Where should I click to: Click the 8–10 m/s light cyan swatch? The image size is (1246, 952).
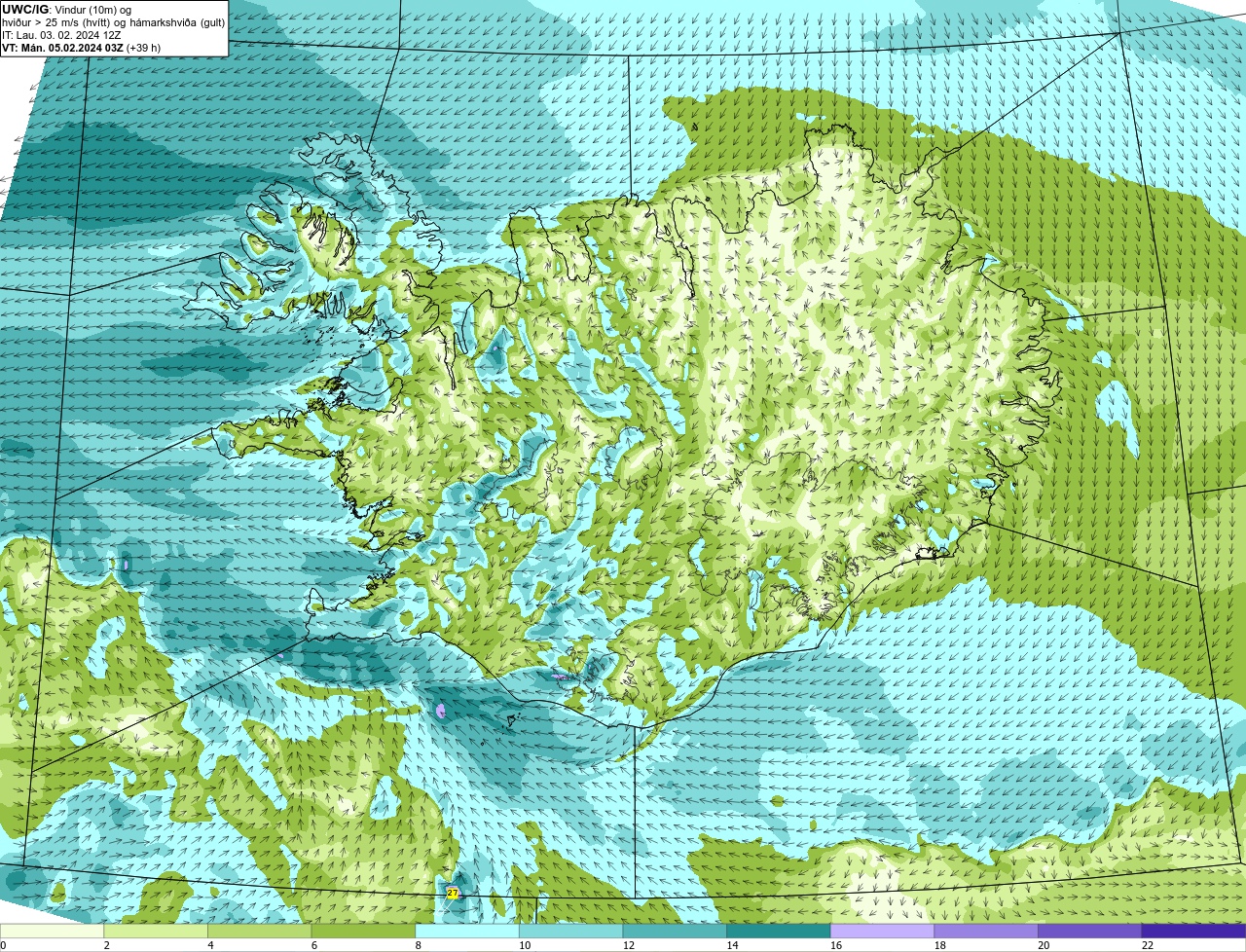(467, 932)
